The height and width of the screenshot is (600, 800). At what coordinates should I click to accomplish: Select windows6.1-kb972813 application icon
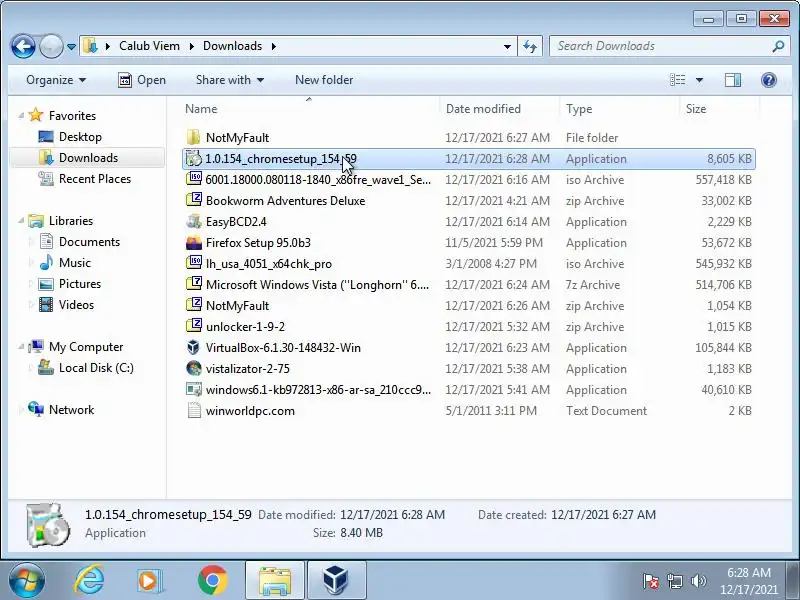(193, 389)
